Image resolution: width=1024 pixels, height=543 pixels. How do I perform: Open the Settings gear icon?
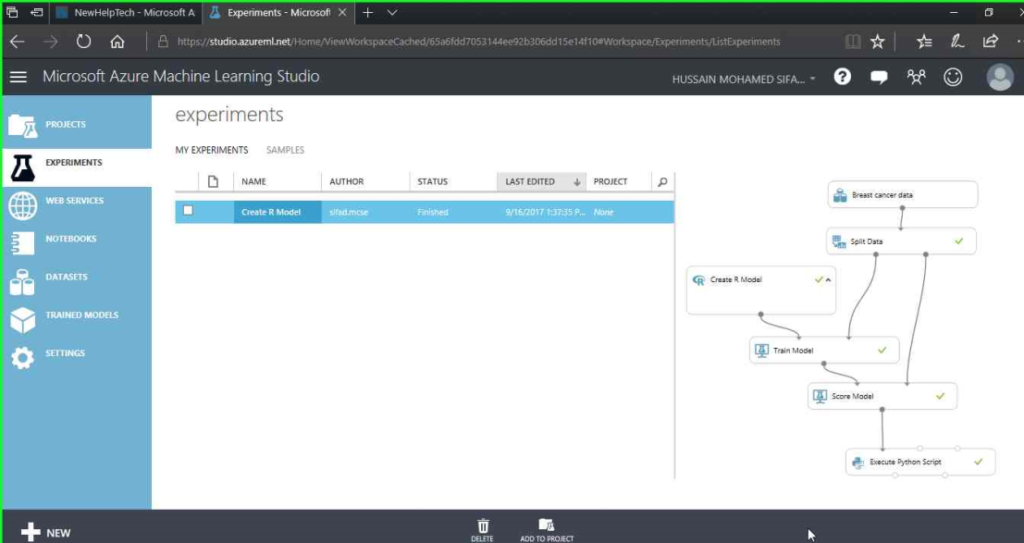pos(22,357)
